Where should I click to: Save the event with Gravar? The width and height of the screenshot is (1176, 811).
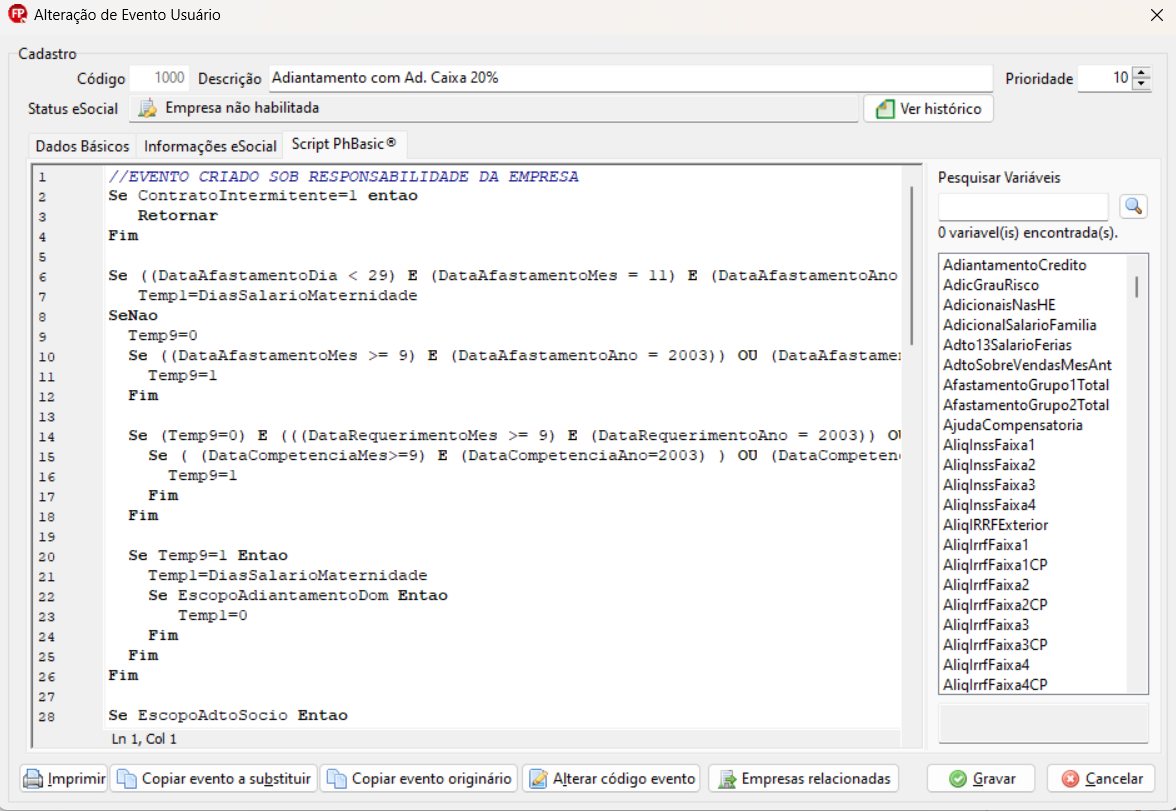point(981,779)
